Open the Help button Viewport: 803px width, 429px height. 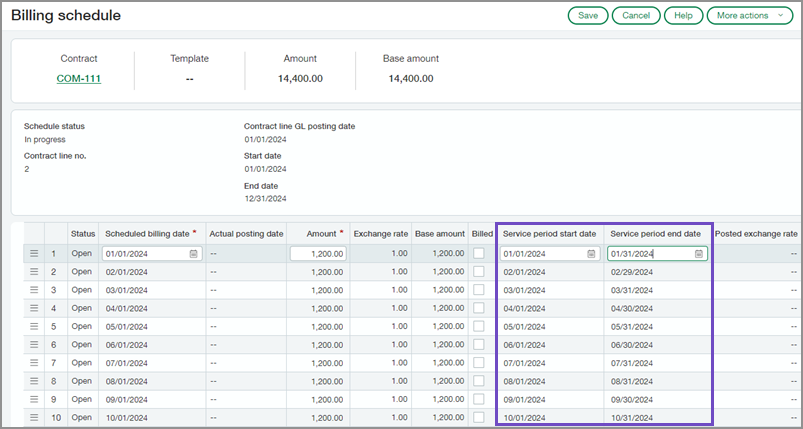[x=683, y=15]
